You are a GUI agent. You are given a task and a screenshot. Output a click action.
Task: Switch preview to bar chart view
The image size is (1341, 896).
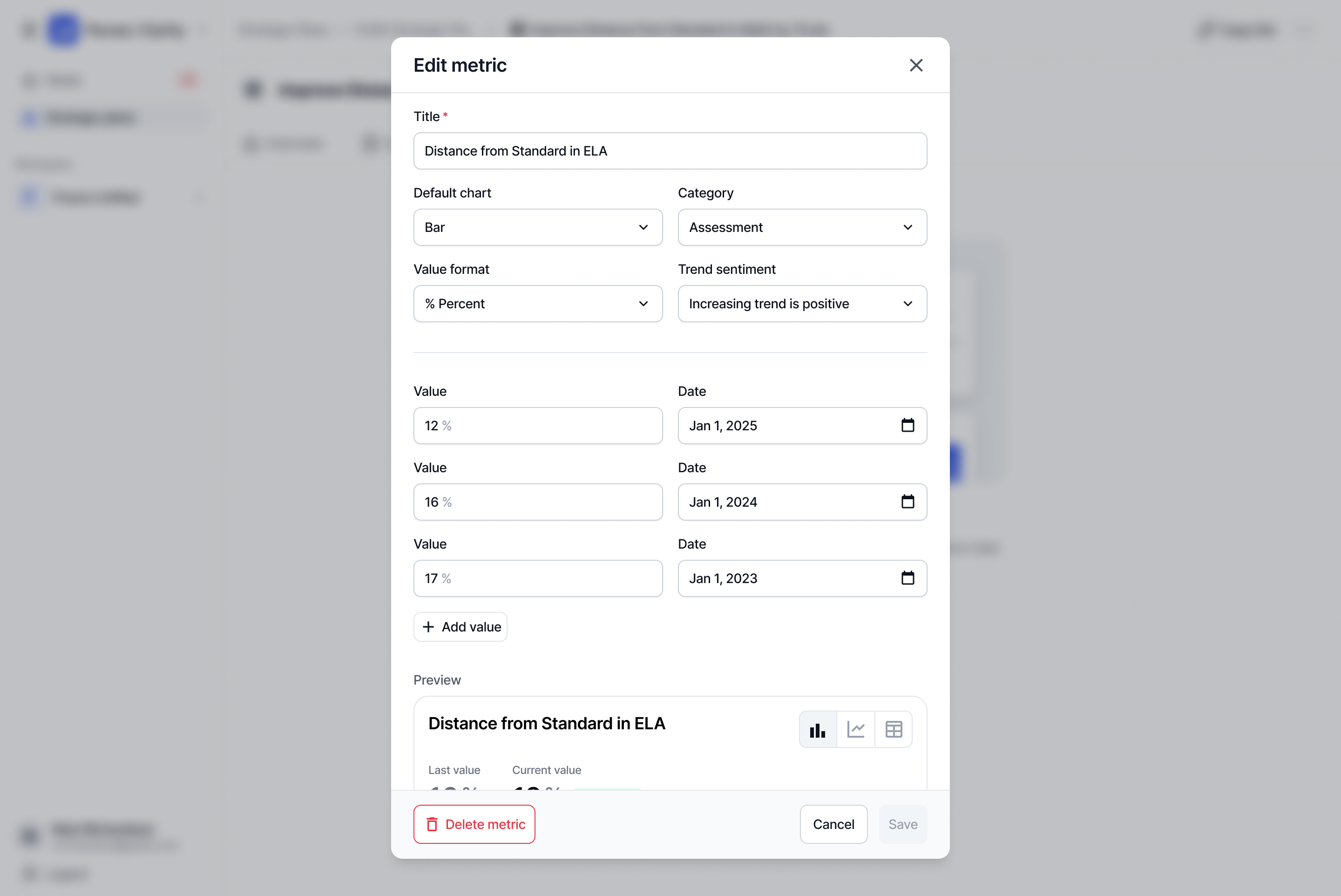coord(818,730)
